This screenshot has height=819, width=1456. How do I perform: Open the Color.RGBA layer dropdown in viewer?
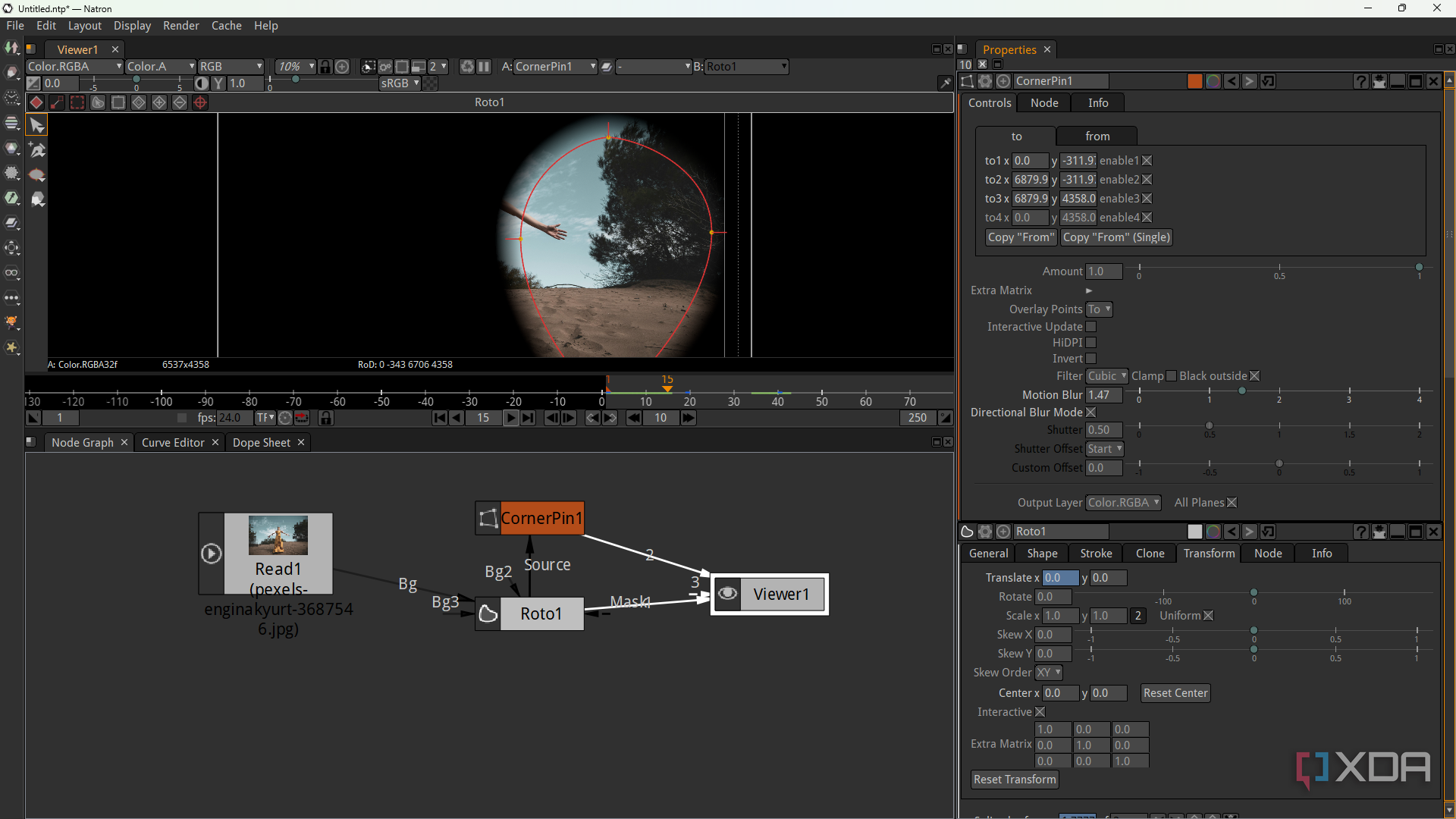[75, 67]
